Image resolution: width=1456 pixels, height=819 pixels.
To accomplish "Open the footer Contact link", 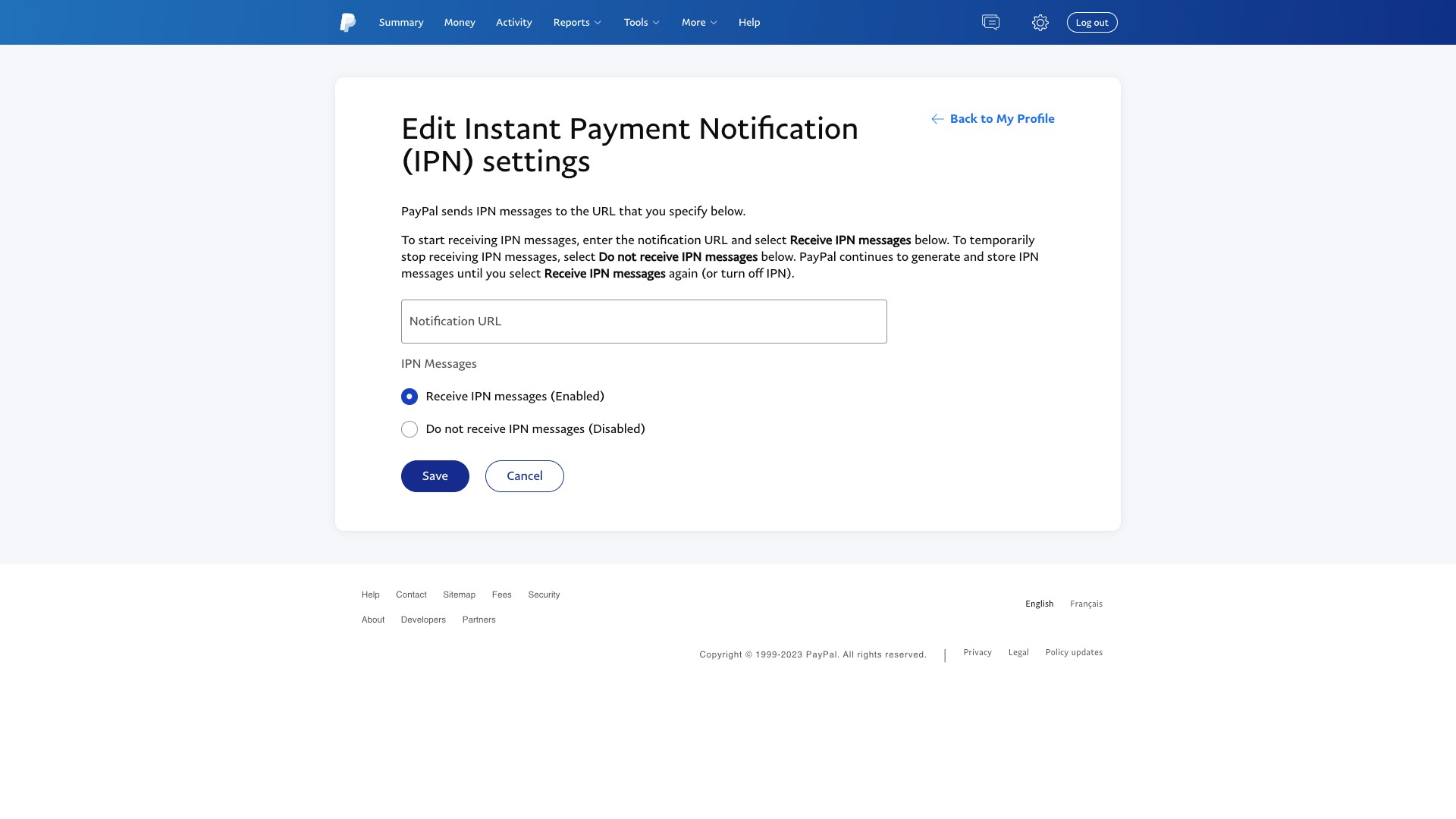I will coord(411,595).
